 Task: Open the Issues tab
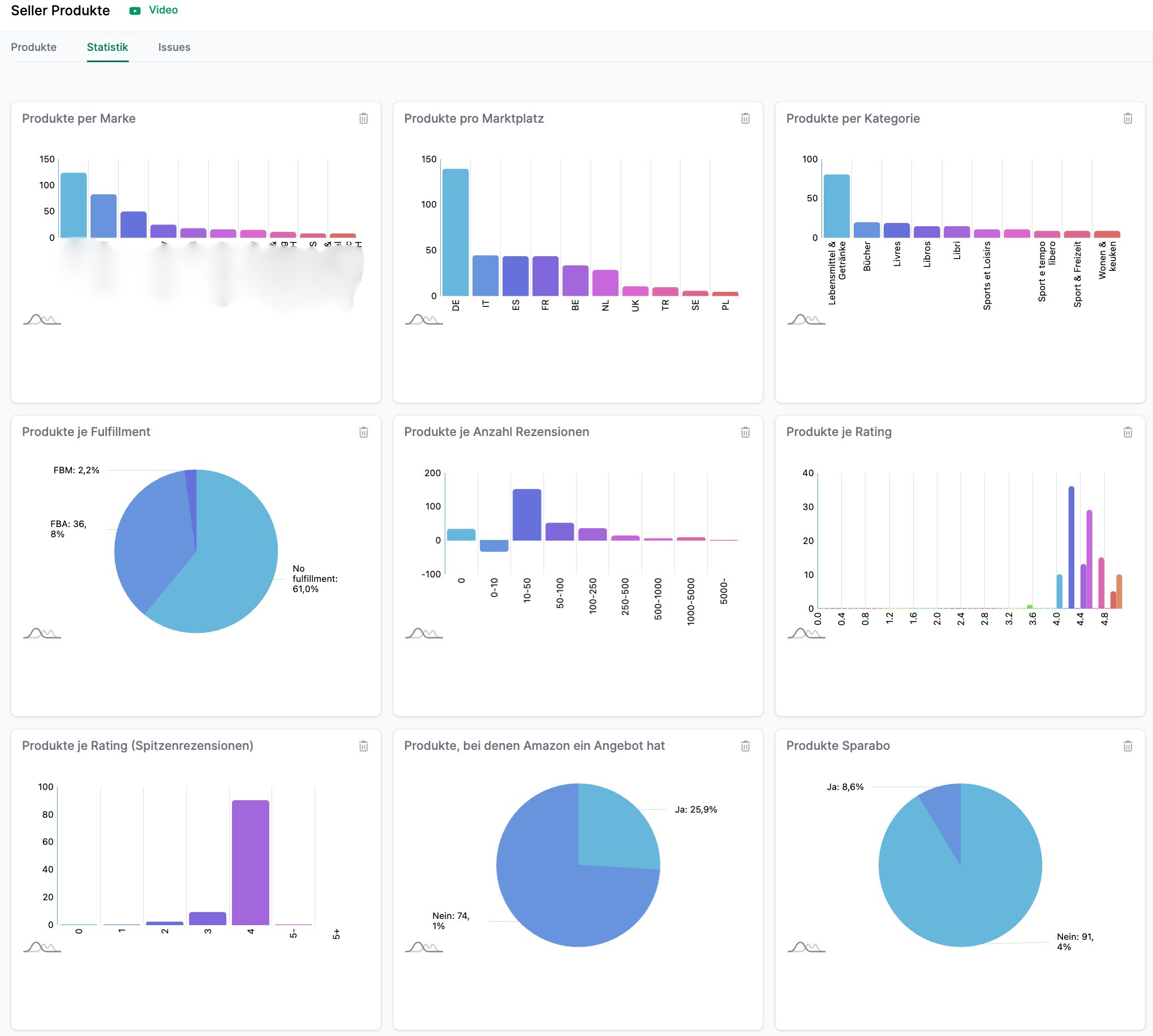click(174, 48)
